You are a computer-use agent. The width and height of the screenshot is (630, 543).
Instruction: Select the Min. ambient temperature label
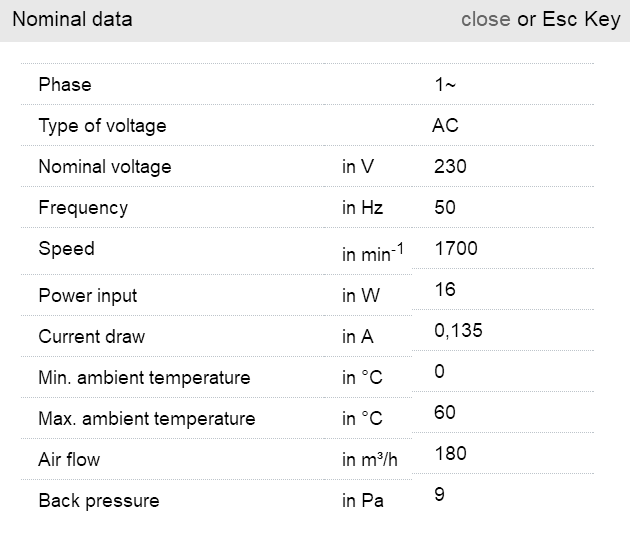(144, 378)
